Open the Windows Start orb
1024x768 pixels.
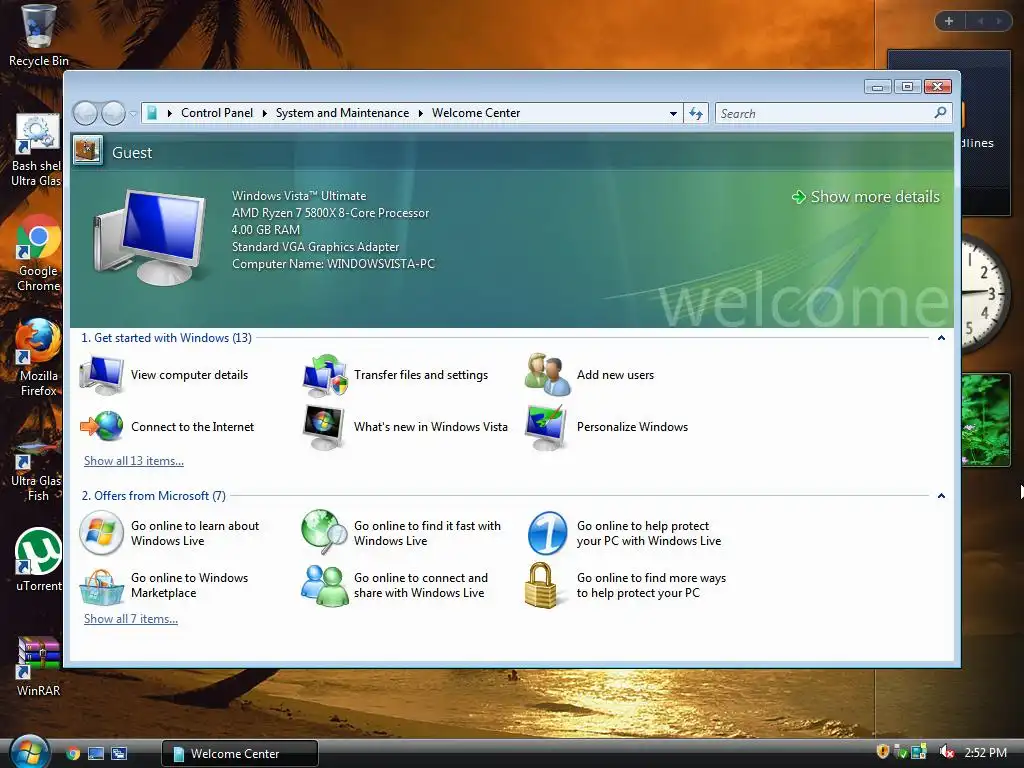coord(29,752)
